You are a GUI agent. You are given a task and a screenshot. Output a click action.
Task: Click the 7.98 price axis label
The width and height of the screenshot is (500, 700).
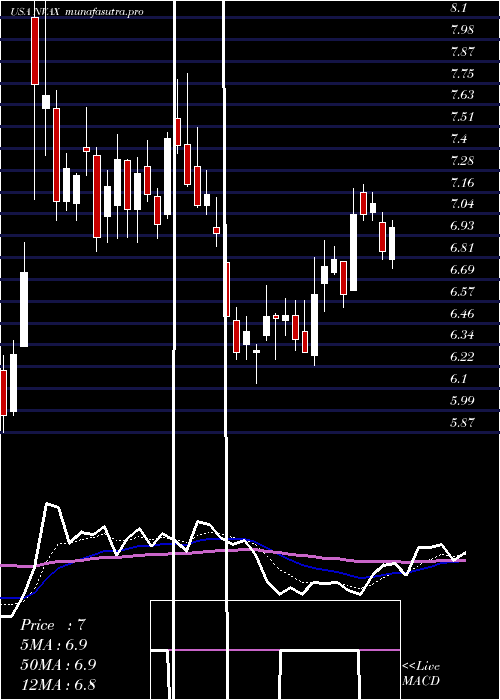462,30
